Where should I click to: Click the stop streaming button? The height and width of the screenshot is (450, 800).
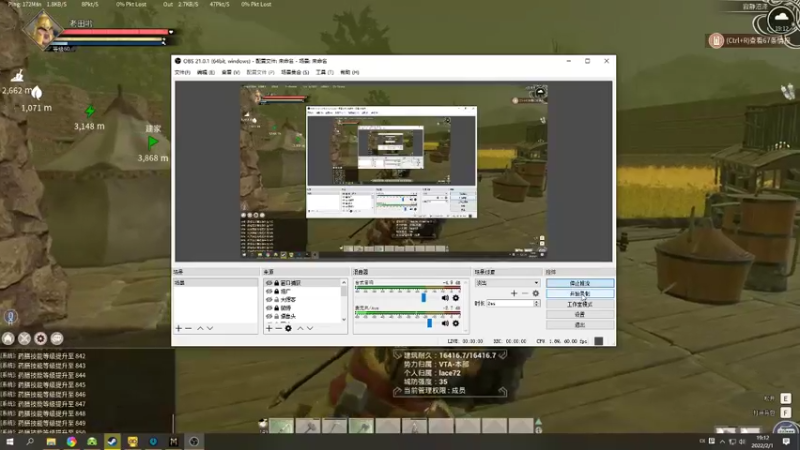point(580,283)
